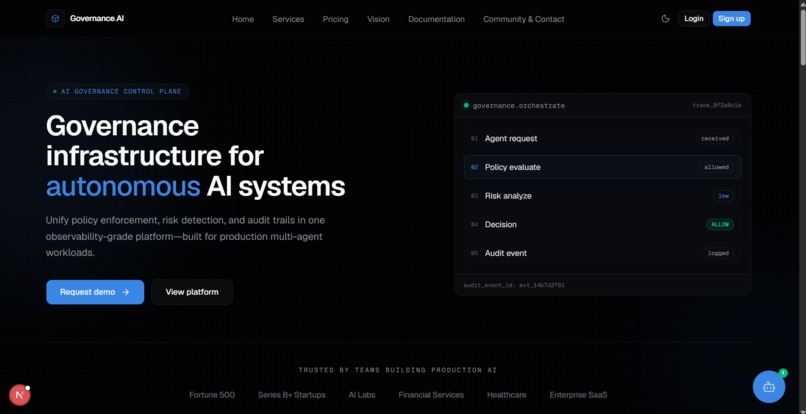The width and height of the screenshot is (806, 414).
Task: Click audit_event_id footer text
Action: coord(514,285)
